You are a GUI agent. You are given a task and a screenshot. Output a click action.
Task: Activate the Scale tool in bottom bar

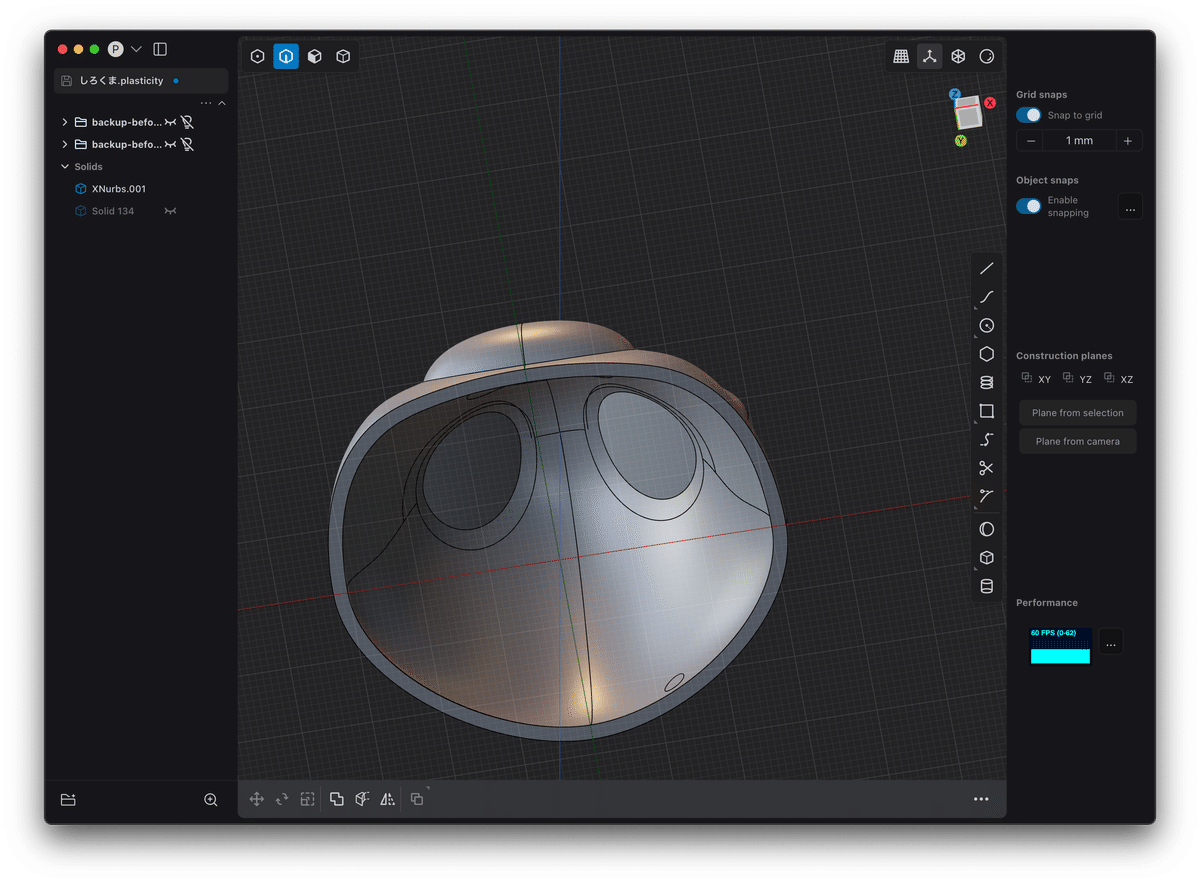coord(307,799)
